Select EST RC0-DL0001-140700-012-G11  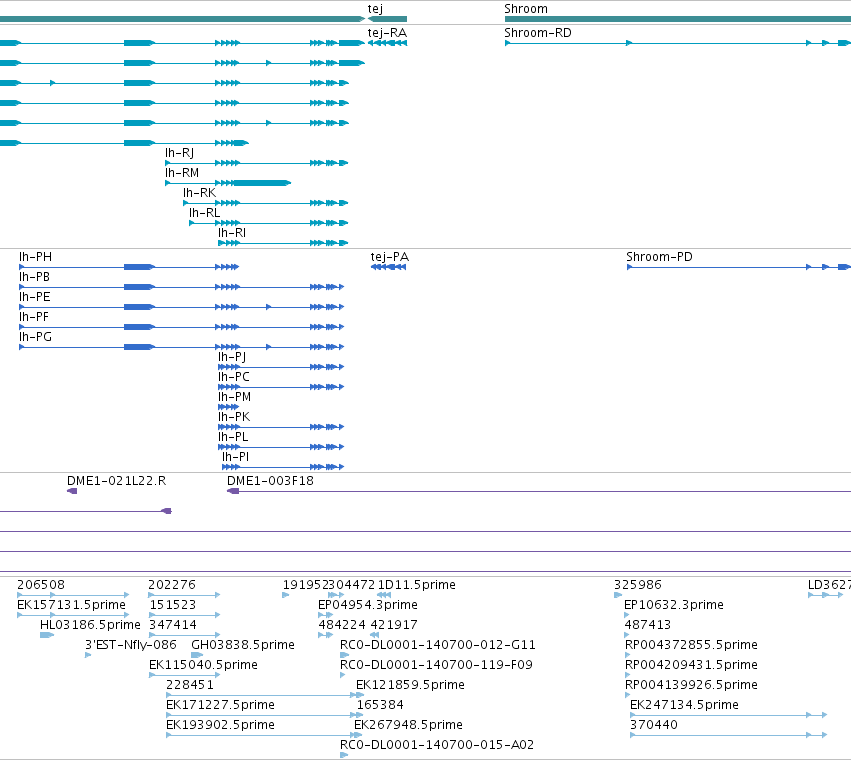point(437,645)
